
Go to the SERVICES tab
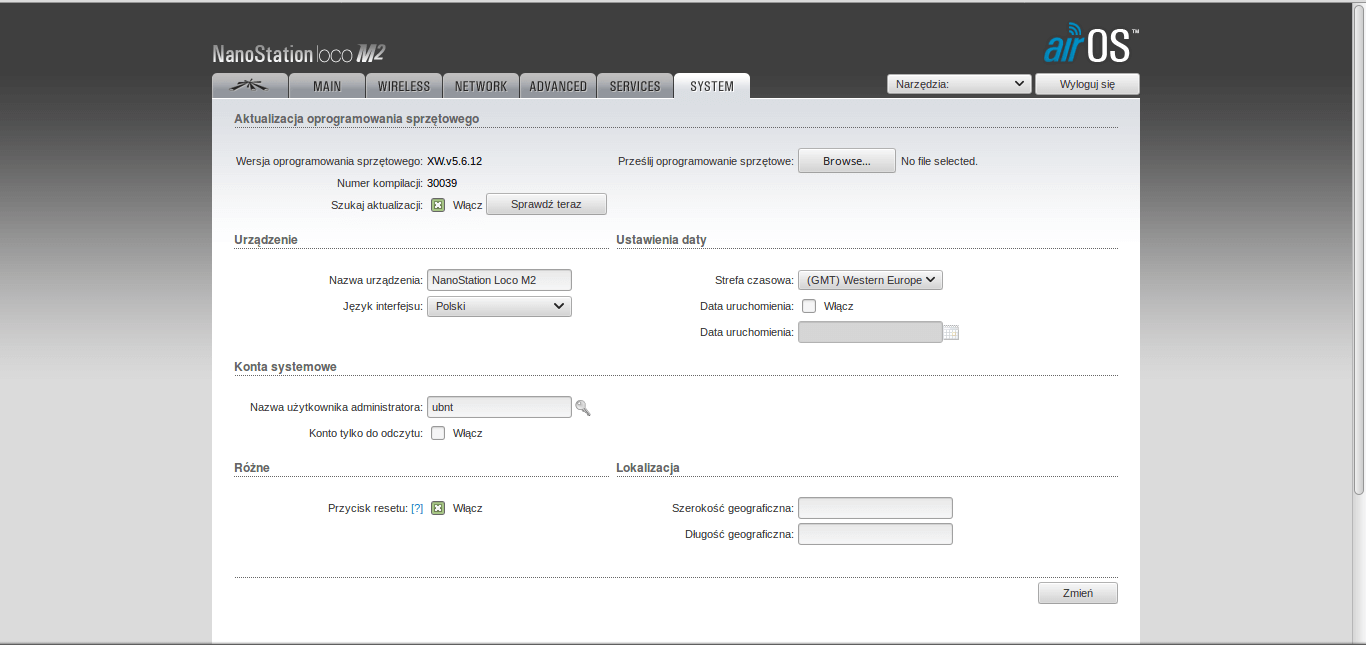(x=635, y=86)
